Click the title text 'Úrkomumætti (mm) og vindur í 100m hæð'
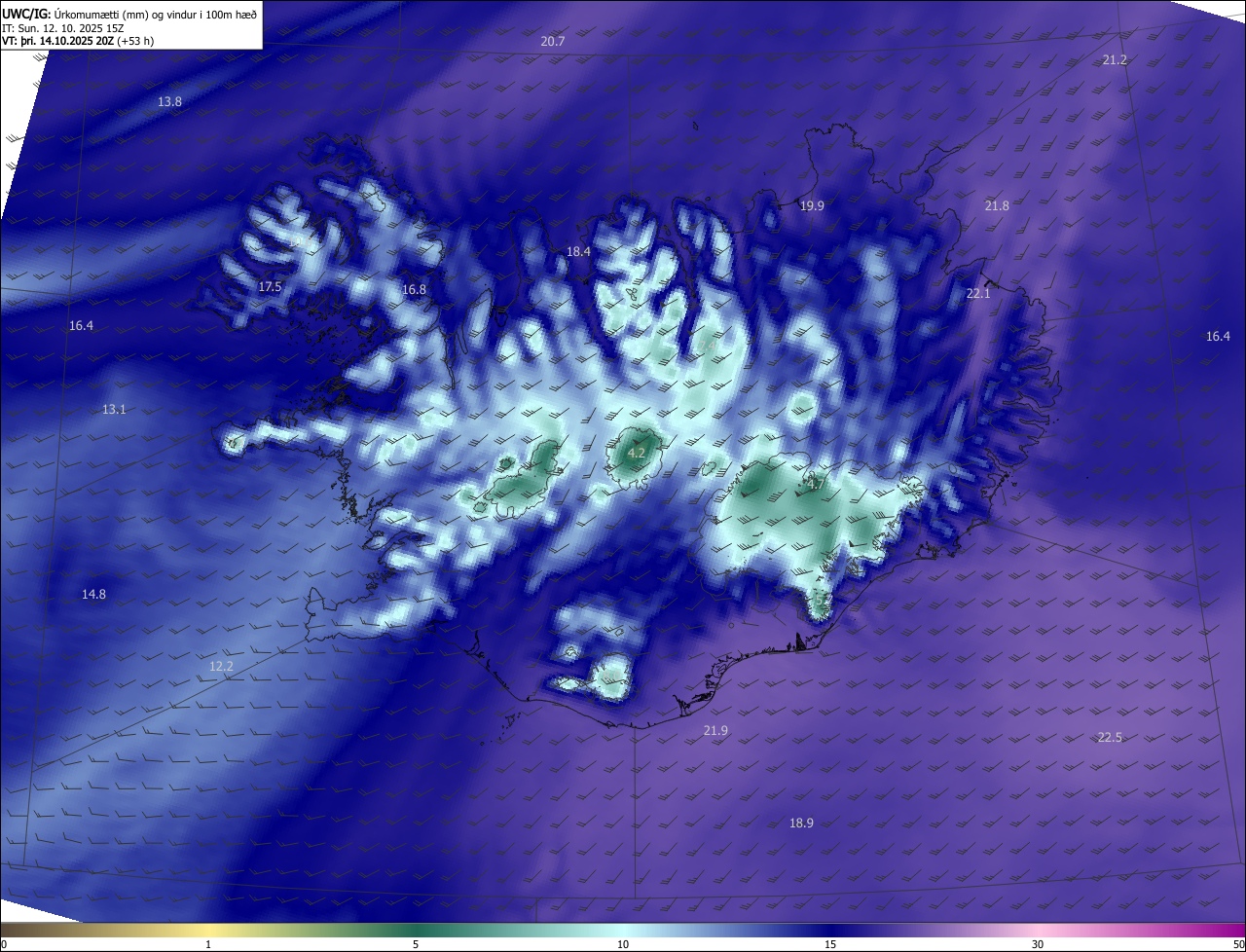1246x952 pixels. pyautogui.click(x=155, y=13)
